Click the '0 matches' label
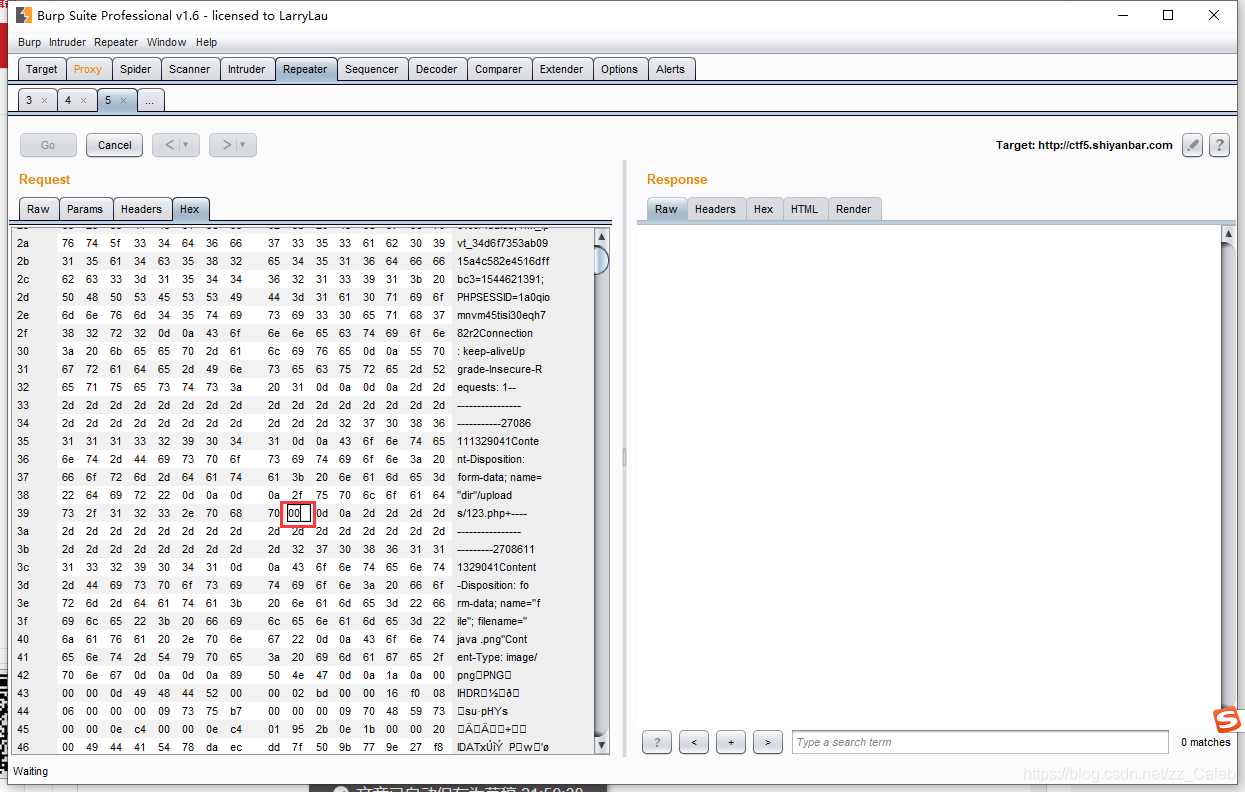Screen dimensions: 1245x792 pyautogui.click(x=1206, y=742)
